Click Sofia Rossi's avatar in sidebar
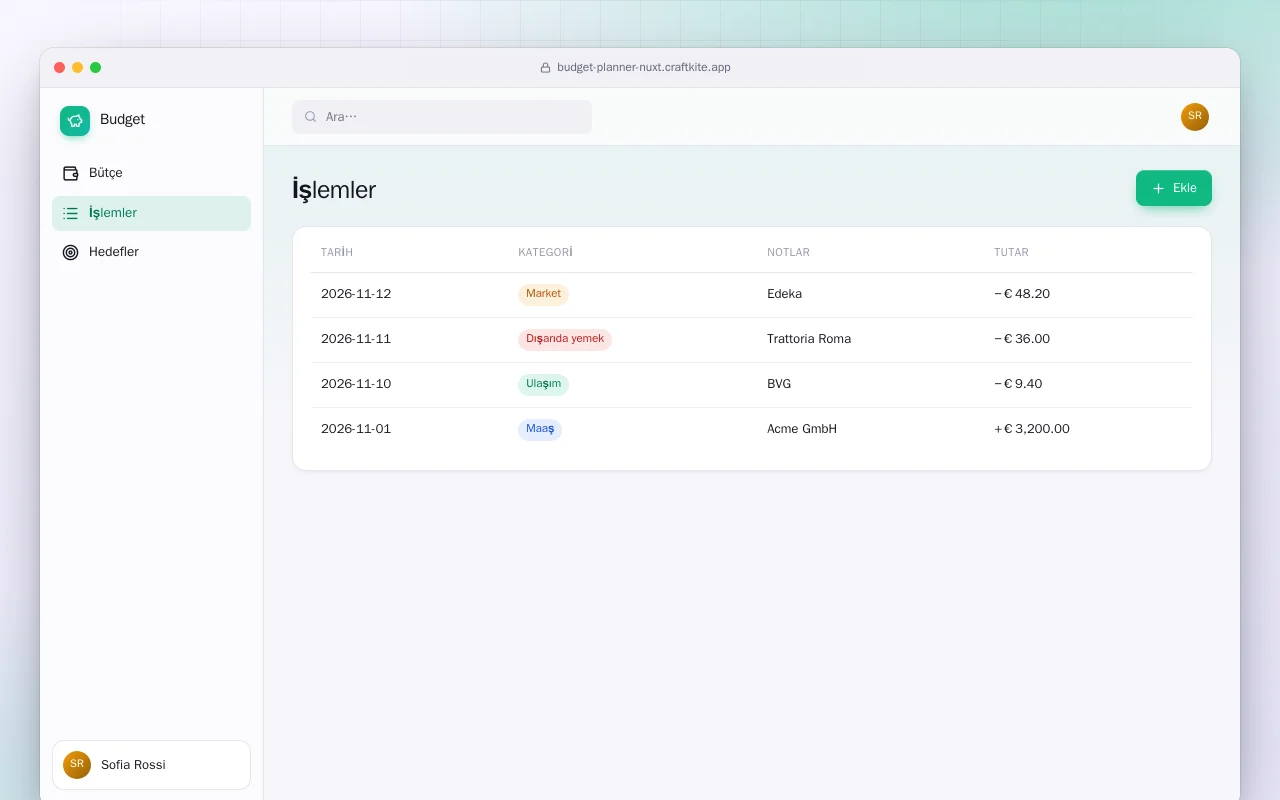 77,765
